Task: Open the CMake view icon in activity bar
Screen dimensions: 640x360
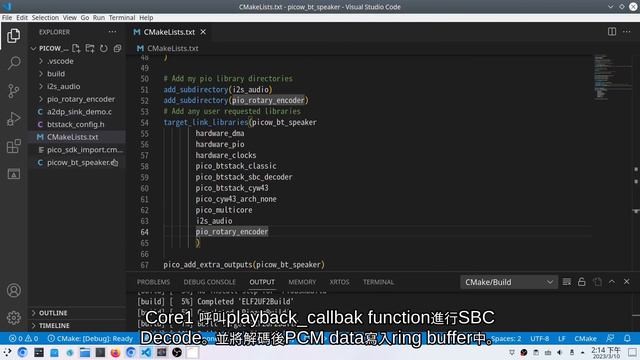Action: coord(13,174)
